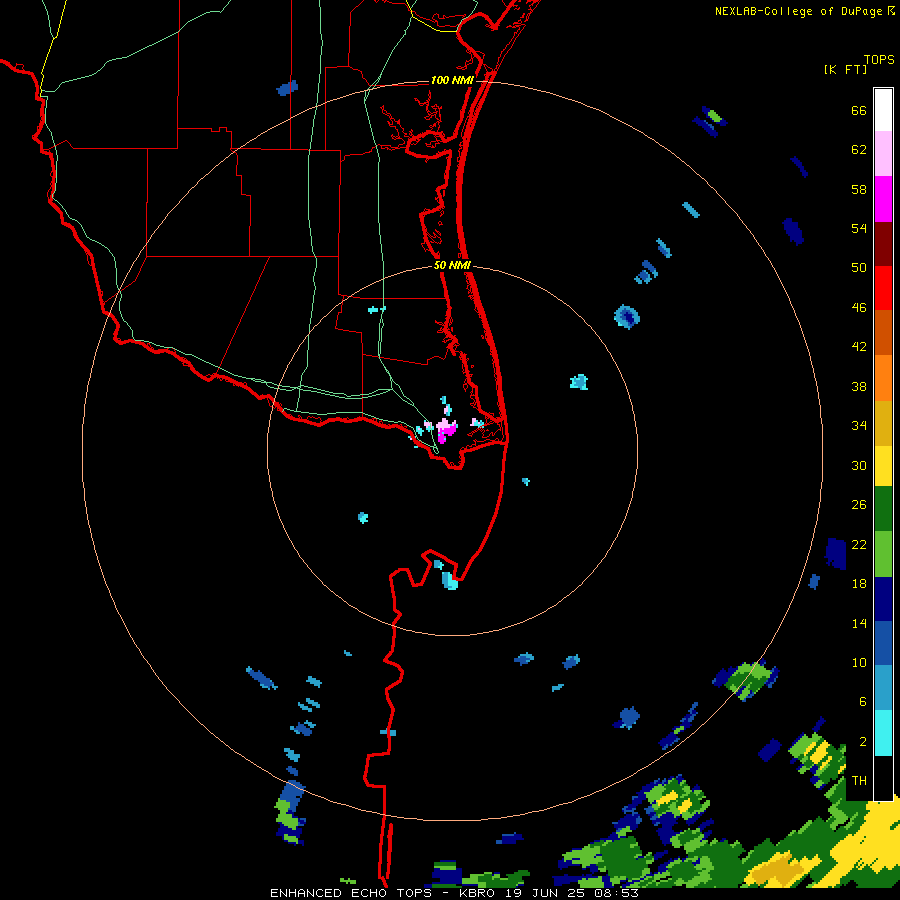Click the light blue swatch near 6
The height and width of the screenshot is (900, 900).
[x=883, y=688]
